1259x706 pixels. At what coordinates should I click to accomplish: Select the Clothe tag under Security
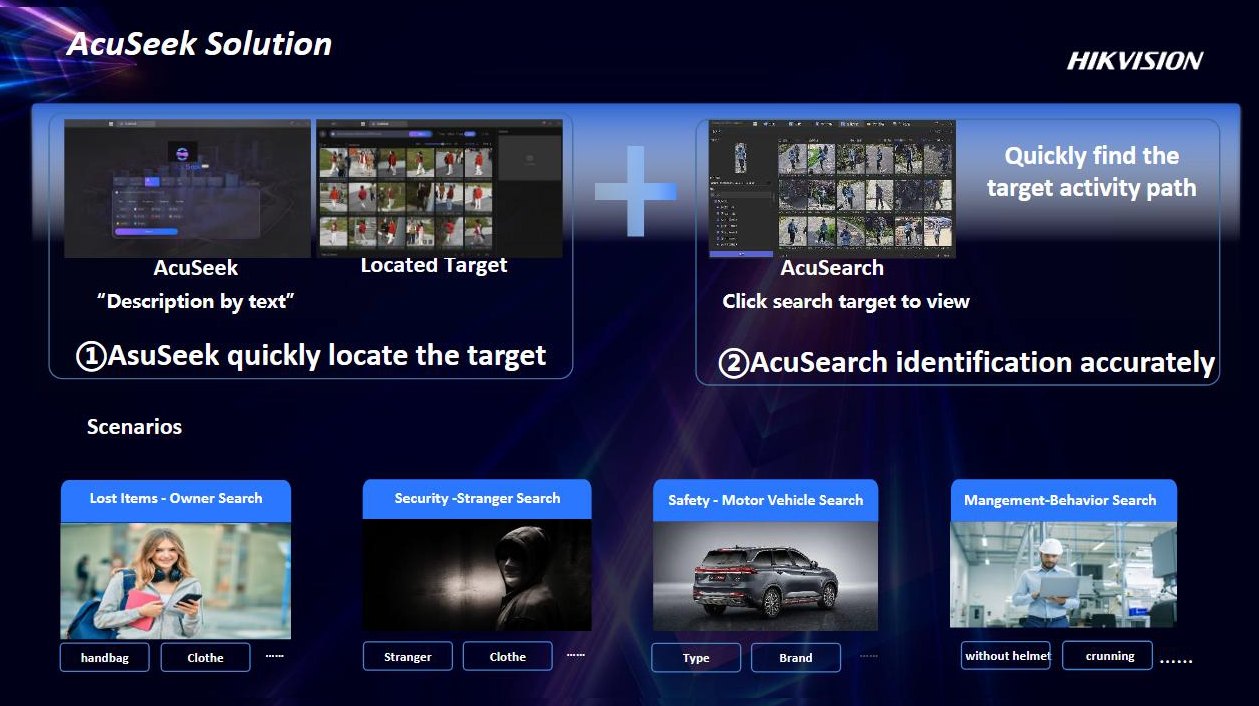click(x=507, y=656)
